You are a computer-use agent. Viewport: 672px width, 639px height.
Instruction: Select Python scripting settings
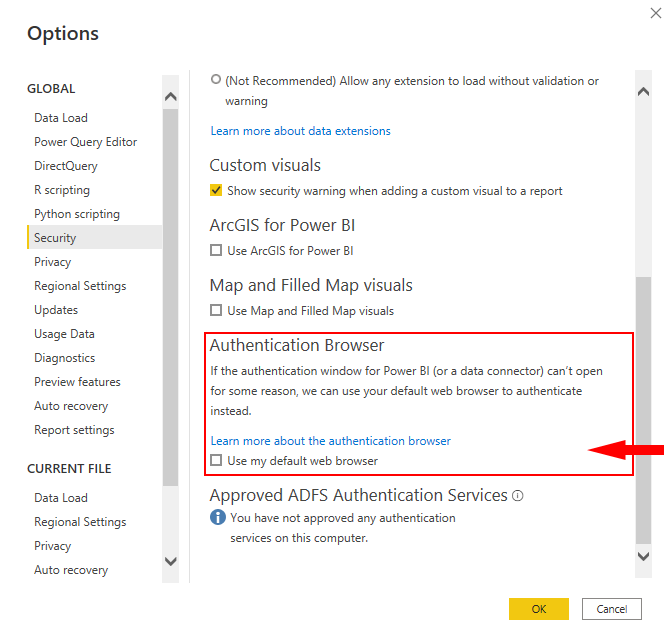[77, 214]
